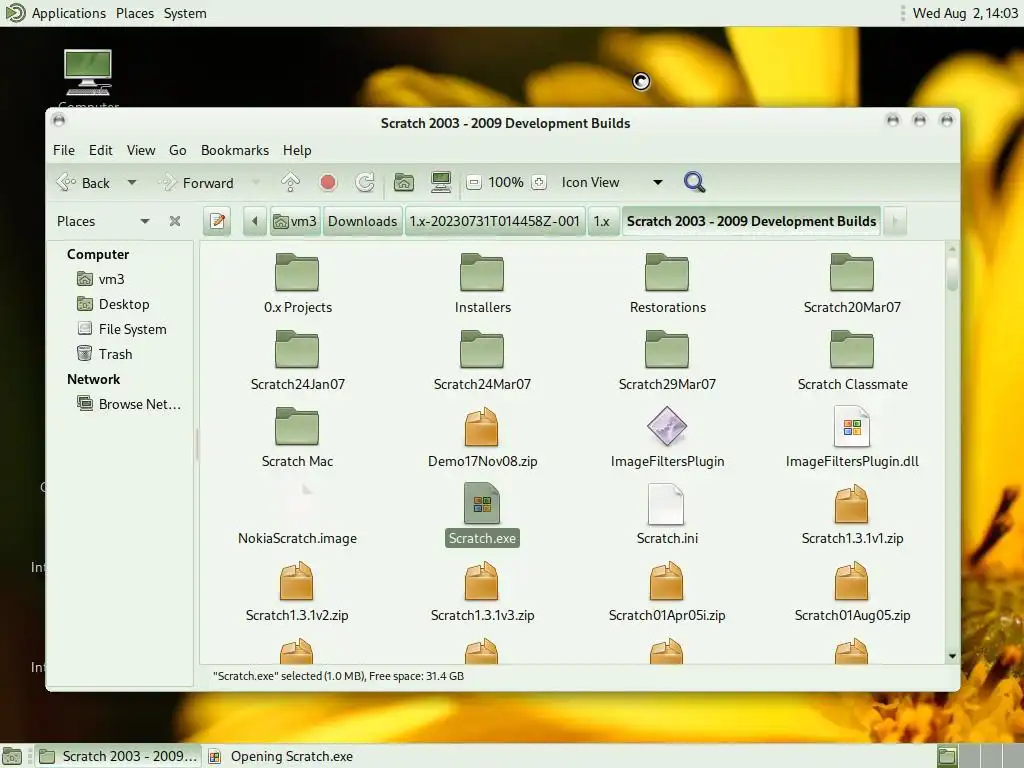
Task: Open the Help menu
Action: 296,150
